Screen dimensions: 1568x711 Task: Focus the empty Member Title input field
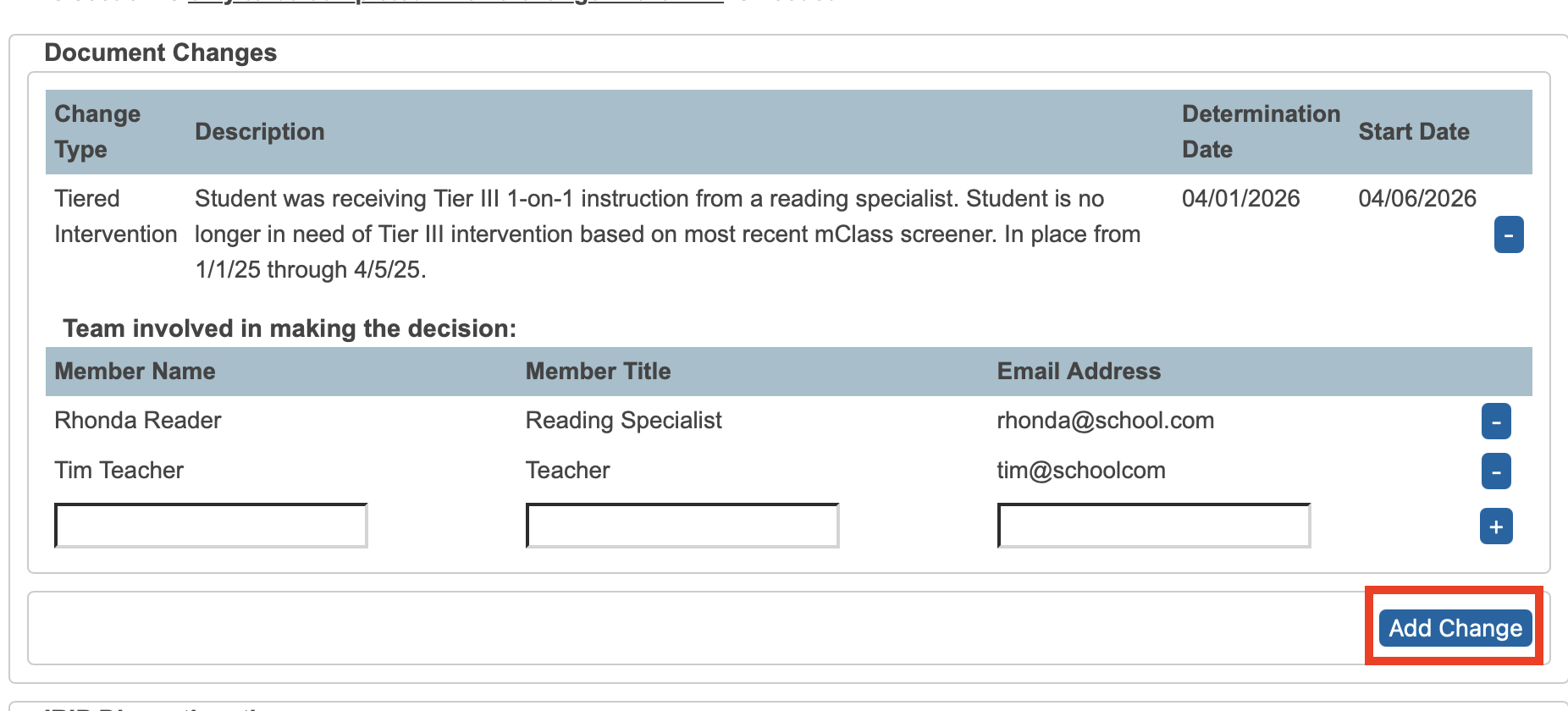tap(682, 526)
